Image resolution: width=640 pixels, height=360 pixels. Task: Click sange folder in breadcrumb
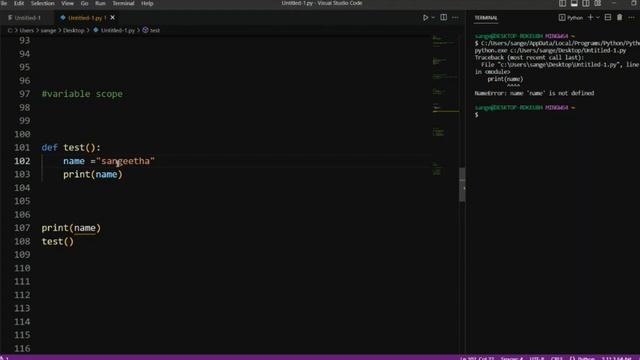48,30
